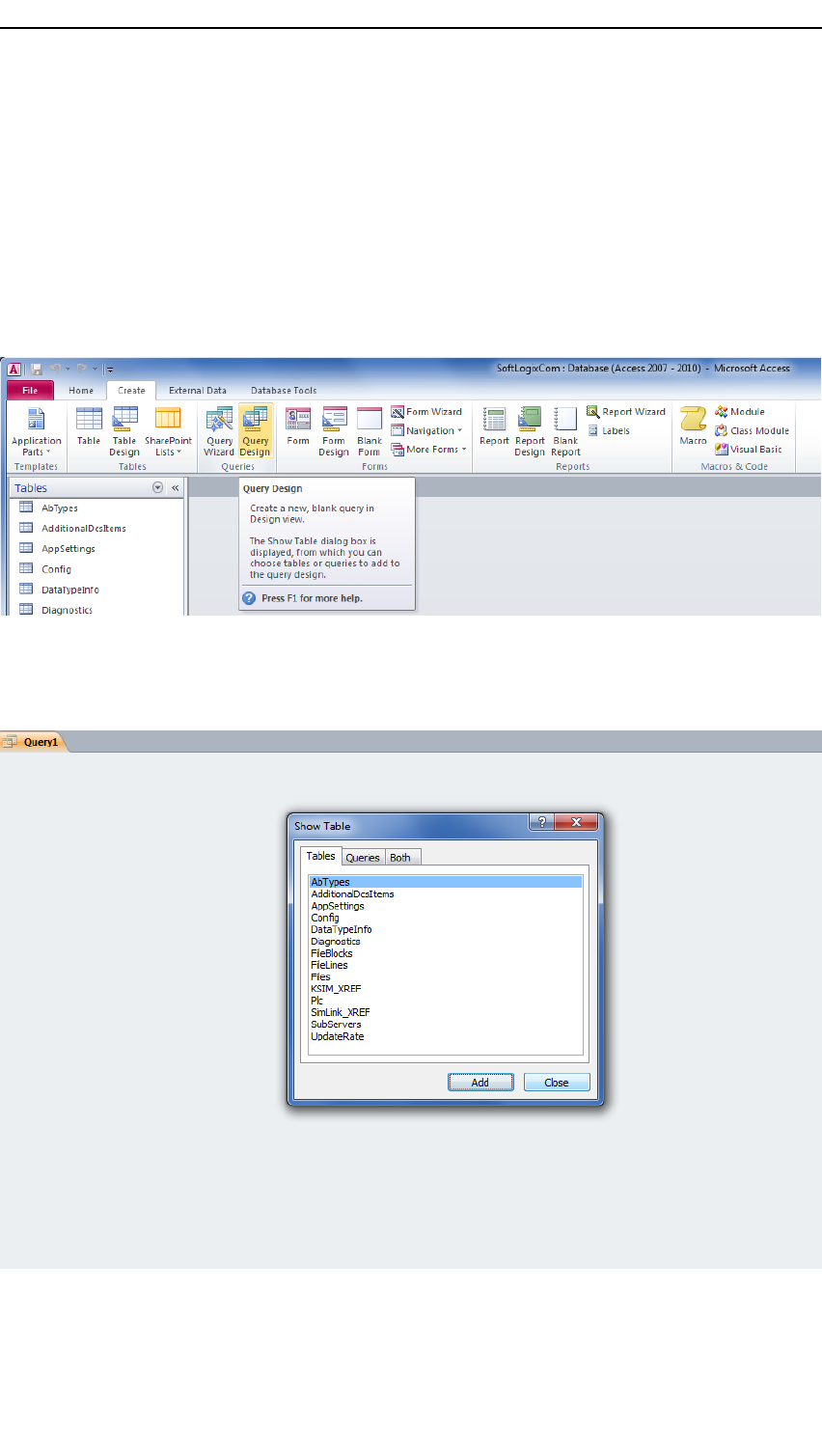The width and height of the screenshot is (822, 1456).
Task: Select the Diagnostics table in the navigation pane
Action: (96, 610)
